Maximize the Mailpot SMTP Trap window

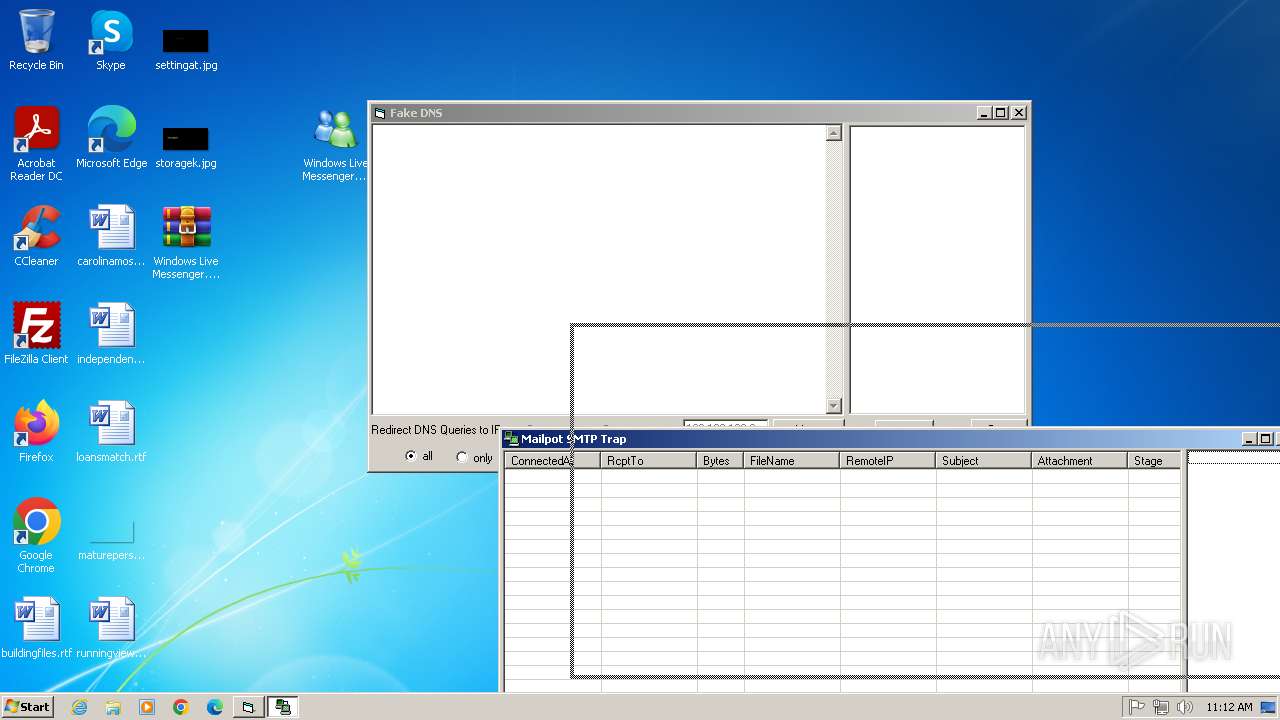(1266, 439)
